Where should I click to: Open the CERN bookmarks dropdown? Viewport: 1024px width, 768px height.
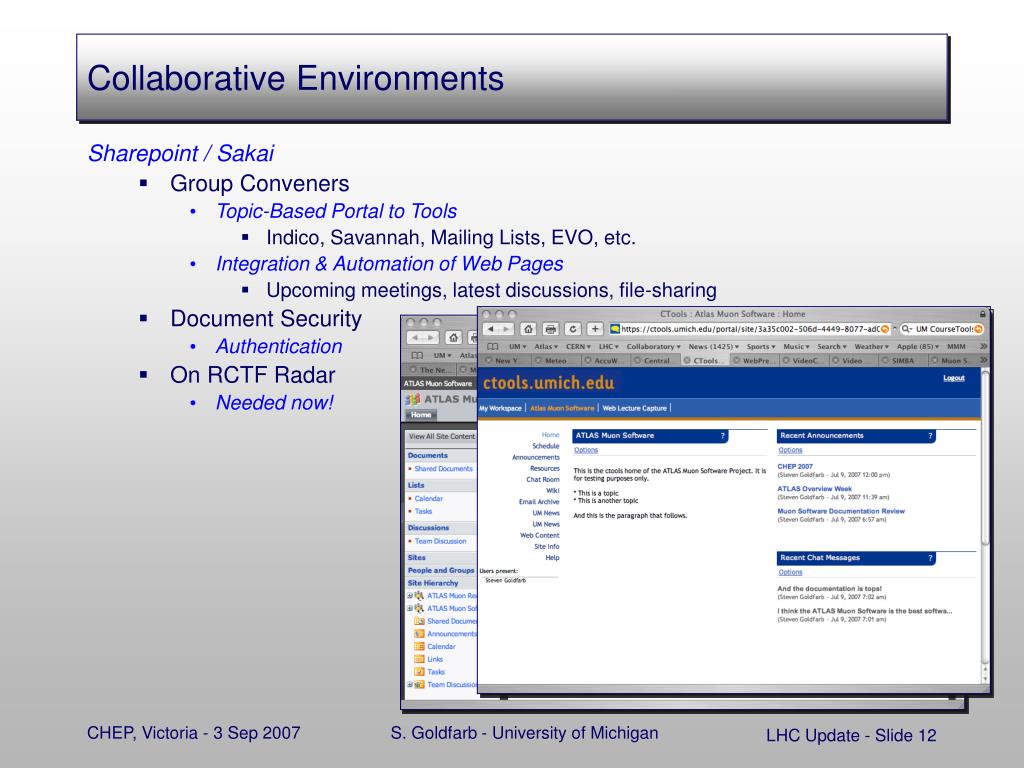578,347
